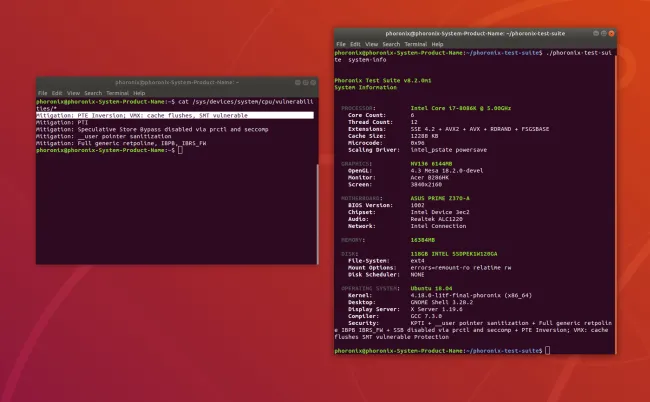Click Disk Scheduler 'NONE' text
Image resolution: width=650 pixels, height=402 pixels.
(x=417, y=275)
